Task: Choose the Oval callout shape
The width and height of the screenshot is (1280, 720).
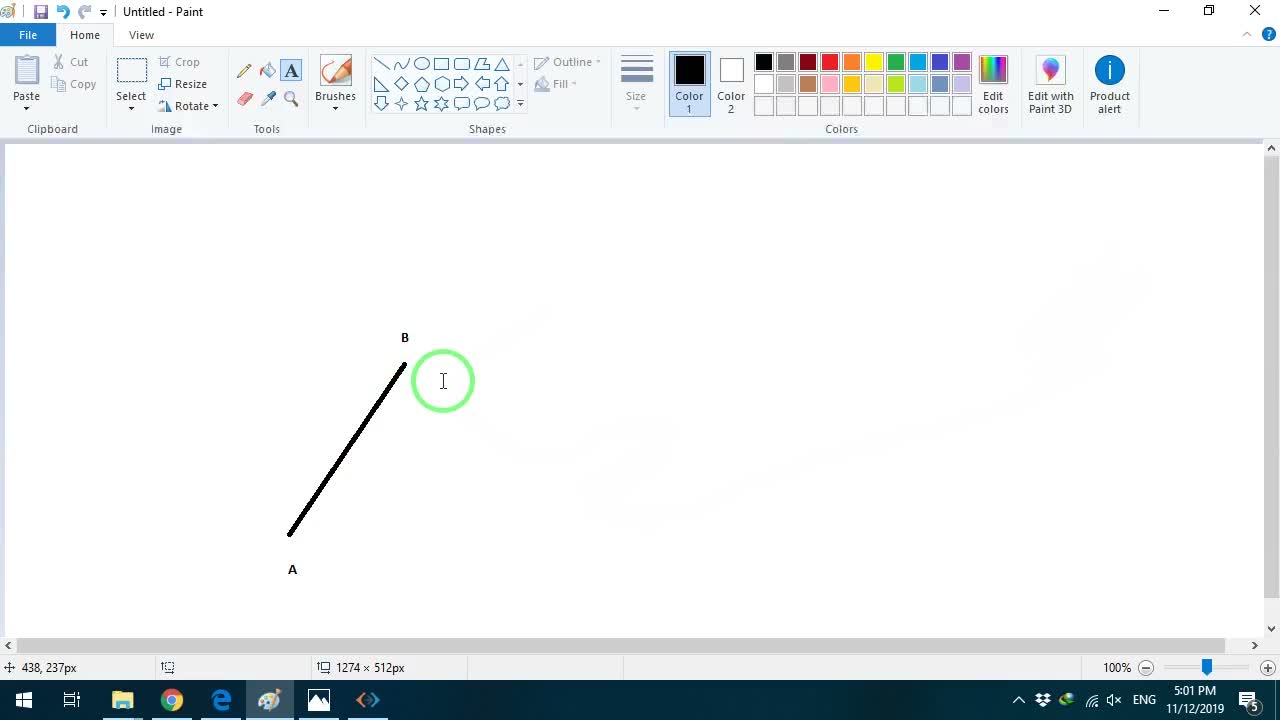Action: pos(481,104)
